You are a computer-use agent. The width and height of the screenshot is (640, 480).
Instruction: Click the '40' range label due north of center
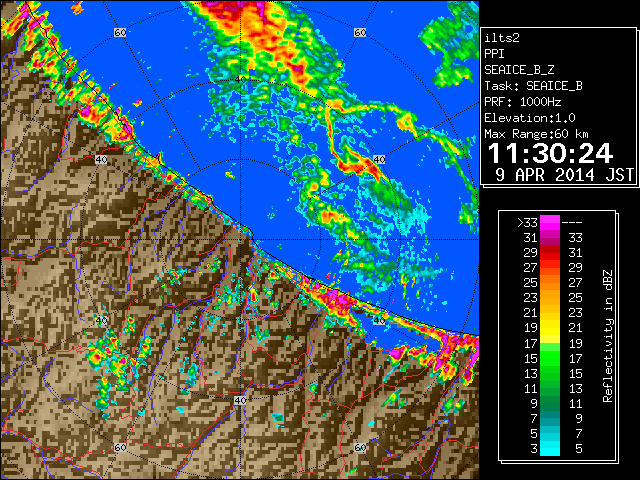241,80
